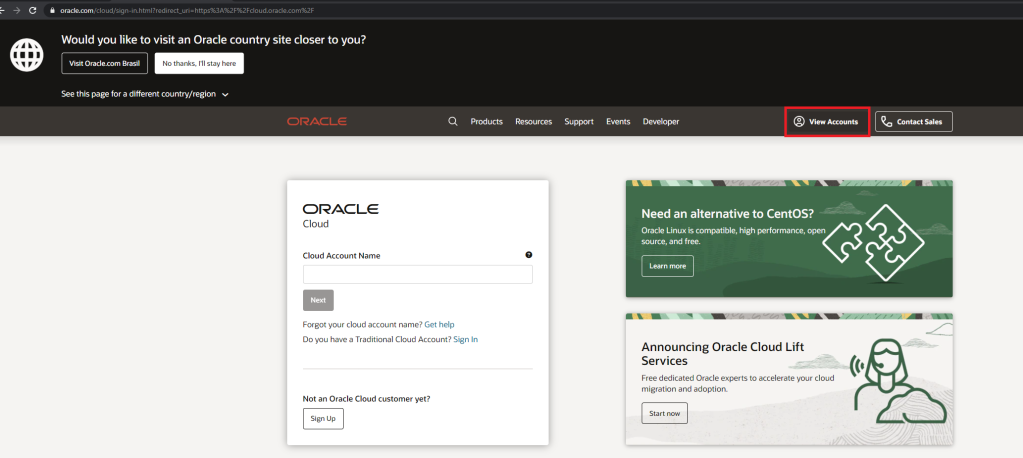The height and width of the screenshot is (458, 1023).
Task: Open search with the magnifier icon
Action: pyautogui.click(x=453, y=121)
